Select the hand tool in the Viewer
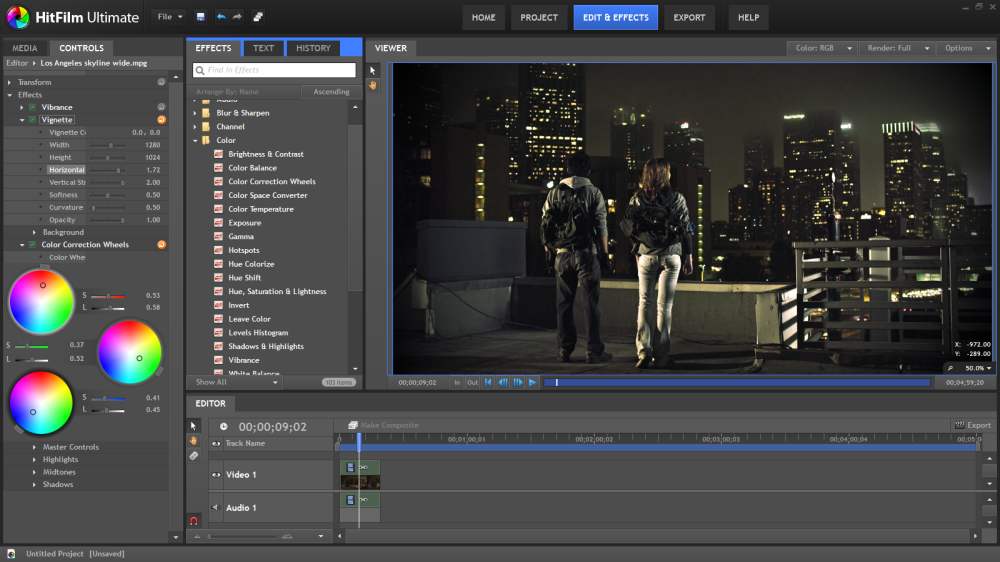Screen dimensions: 1000x562 pos(373,86)
